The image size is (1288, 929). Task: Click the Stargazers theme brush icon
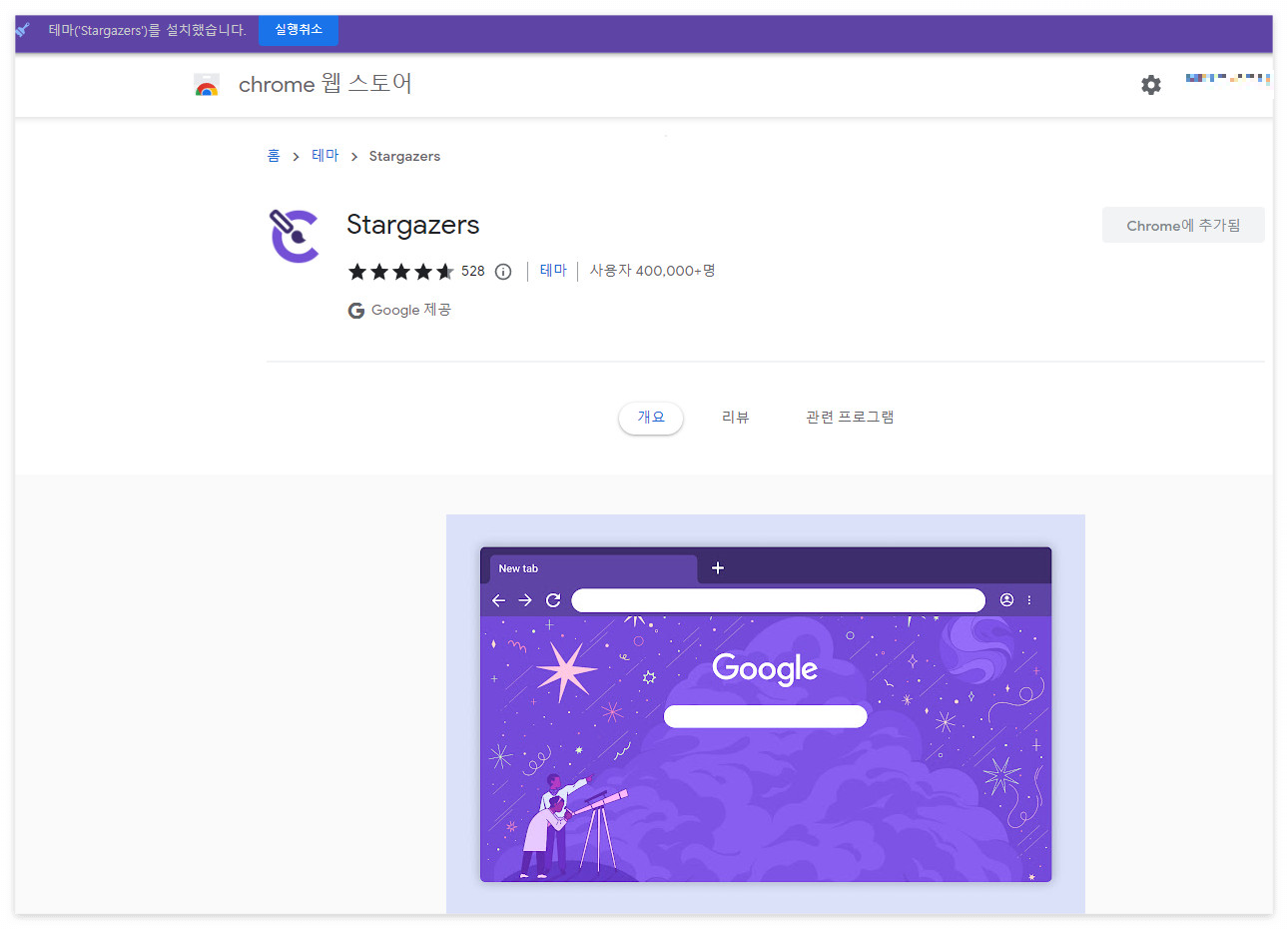[x=295, y=236]
